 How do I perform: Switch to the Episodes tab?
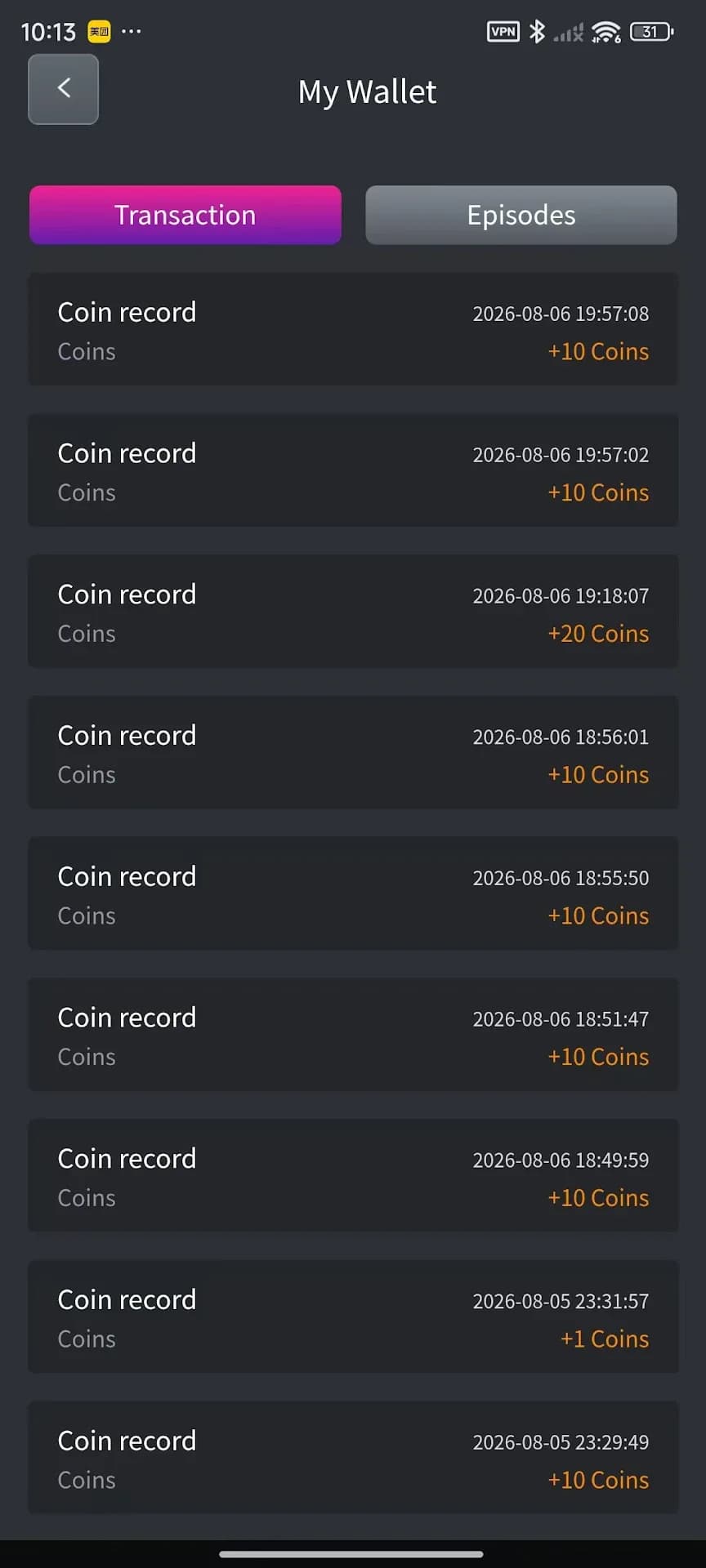pyautogui.click(x=521, y=215)
